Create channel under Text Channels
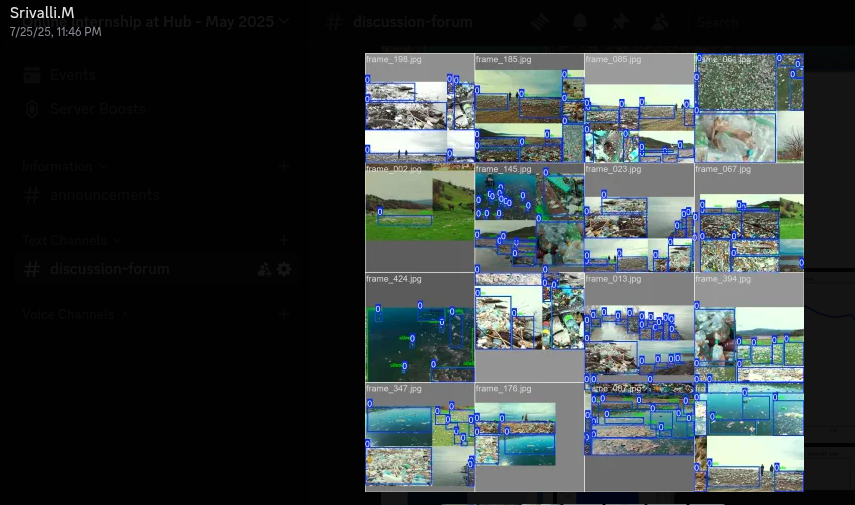Image resolution: width=855 pixels, height=505 pixels. click(284, 240)
